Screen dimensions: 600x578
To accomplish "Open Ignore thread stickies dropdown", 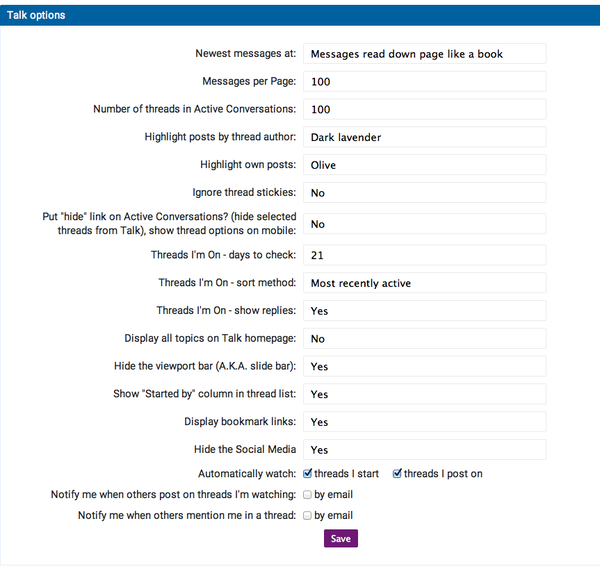I will pyautogui.click(x=425, y=192).
